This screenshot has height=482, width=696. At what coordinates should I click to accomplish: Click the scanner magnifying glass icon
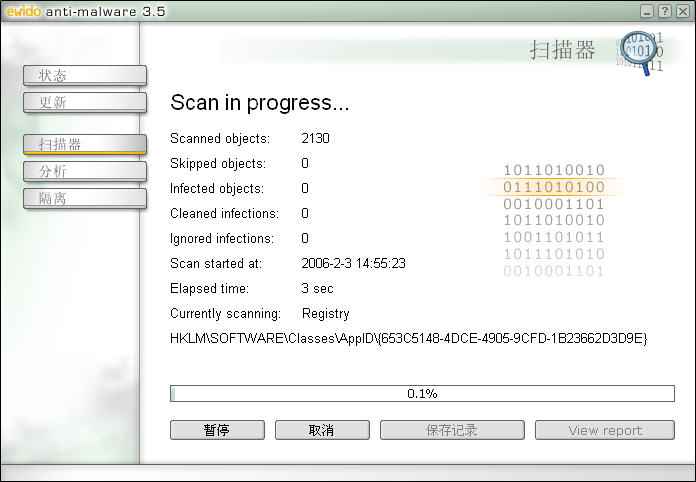point(639,52)
